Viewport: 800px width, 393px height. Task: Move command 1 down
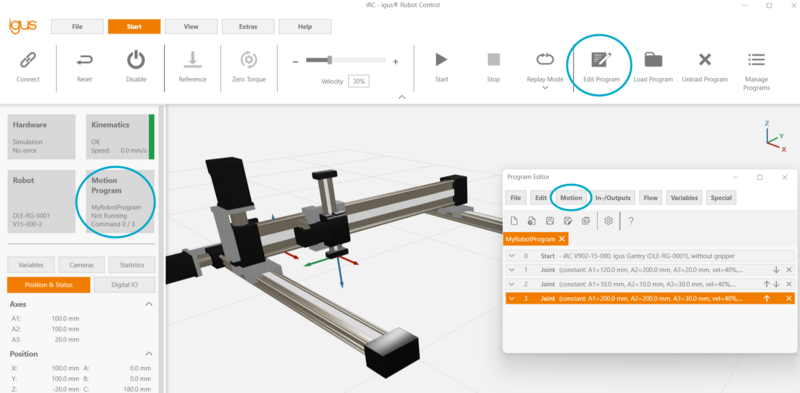pyautogui.click(x=777, y=270)
